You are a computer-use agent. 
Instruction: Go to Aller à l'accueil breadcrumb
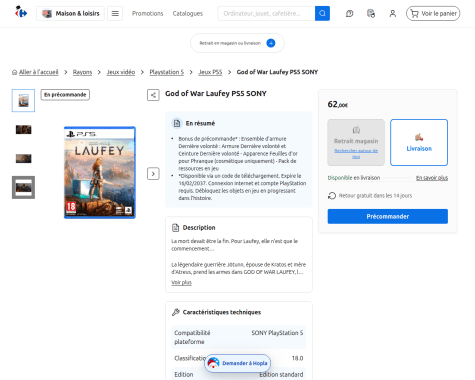(x=38, y=72)
